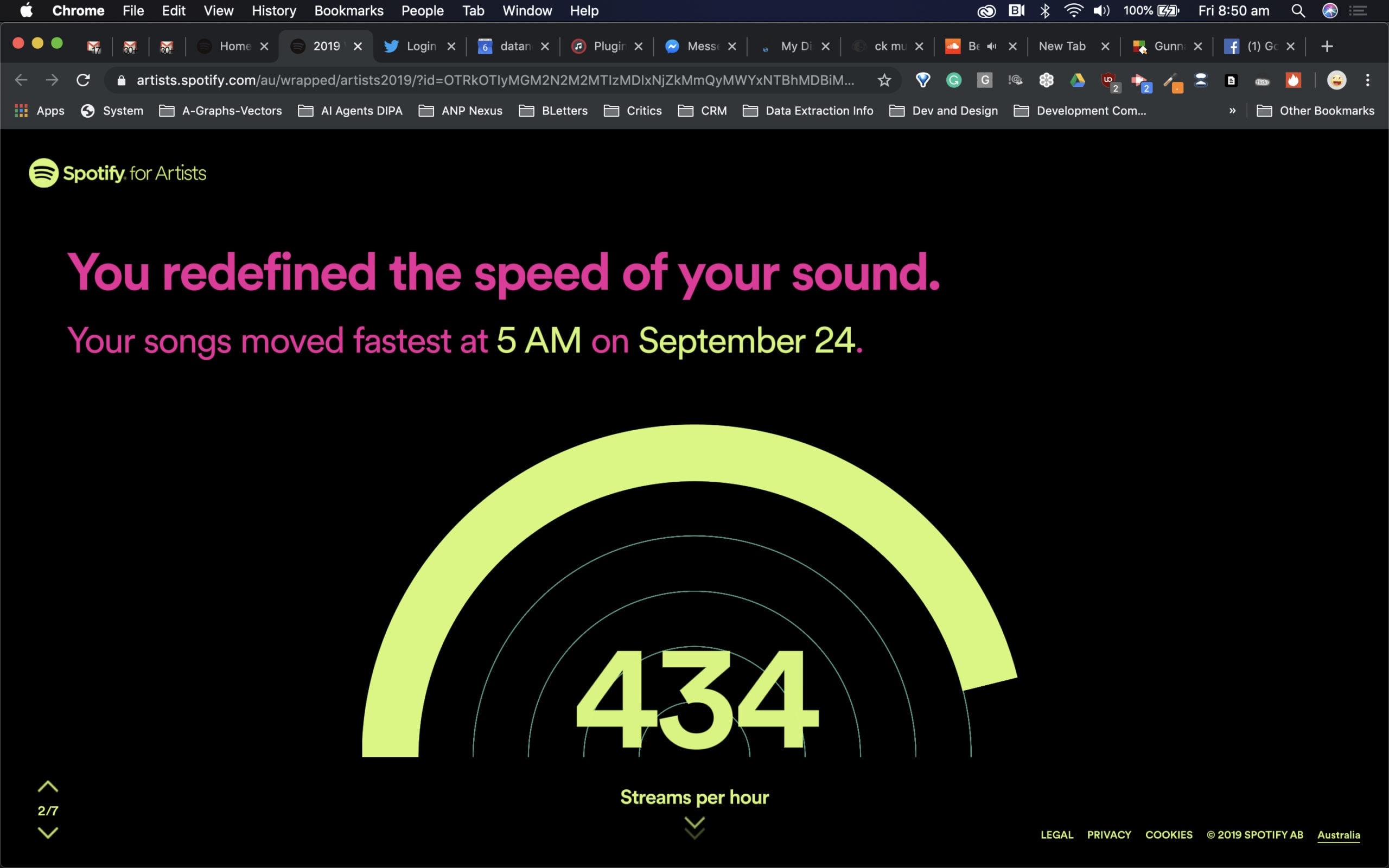View site info via padlock icon
This screenshot has height=868, width=1389.
pos(121,80)
